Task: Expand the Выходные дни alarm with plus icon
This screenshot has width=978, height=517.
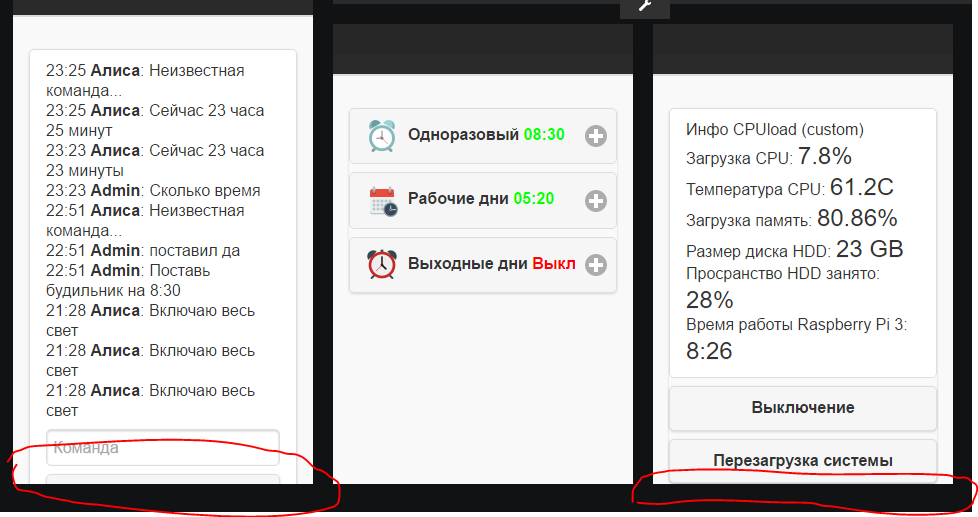Action: (596, 264)
